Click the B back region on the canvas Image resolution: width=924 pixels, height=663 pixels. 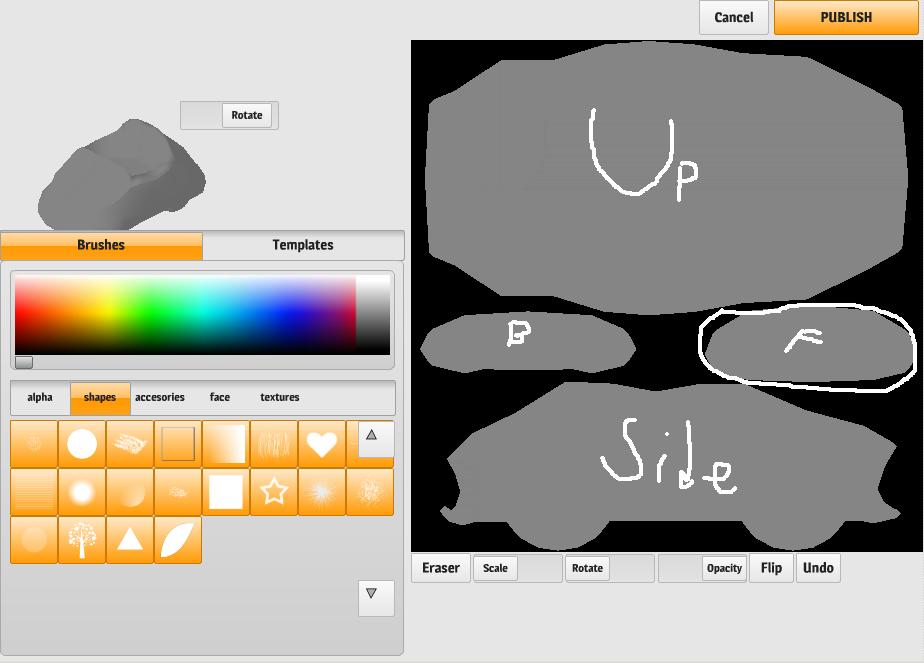pos(527,344)
